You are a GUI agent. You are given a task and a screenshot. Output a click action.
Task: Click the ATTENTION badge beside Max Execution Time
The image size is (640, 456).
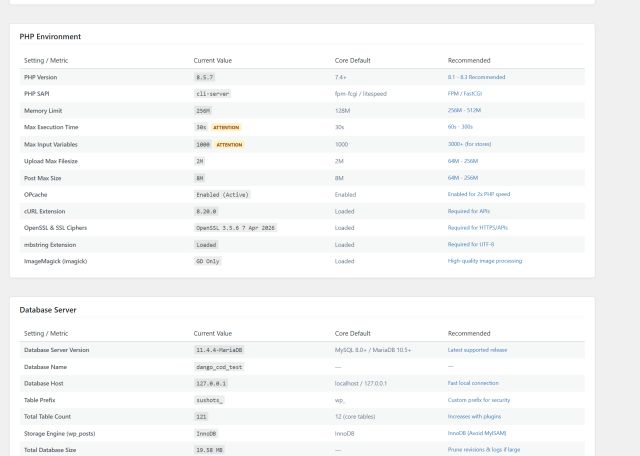[226, 127]
